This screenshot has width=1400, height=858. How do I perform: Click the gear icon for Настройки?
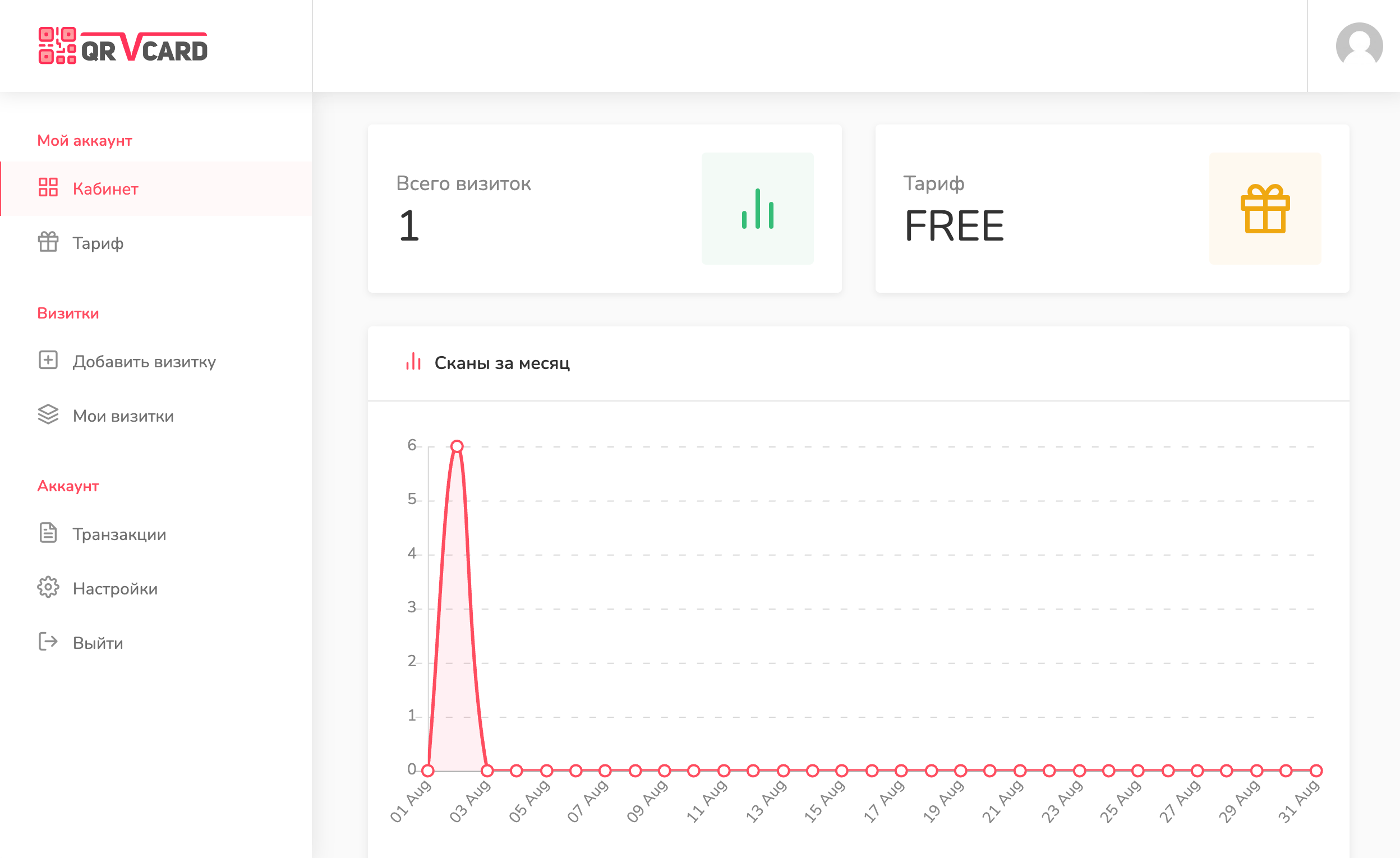48,588
